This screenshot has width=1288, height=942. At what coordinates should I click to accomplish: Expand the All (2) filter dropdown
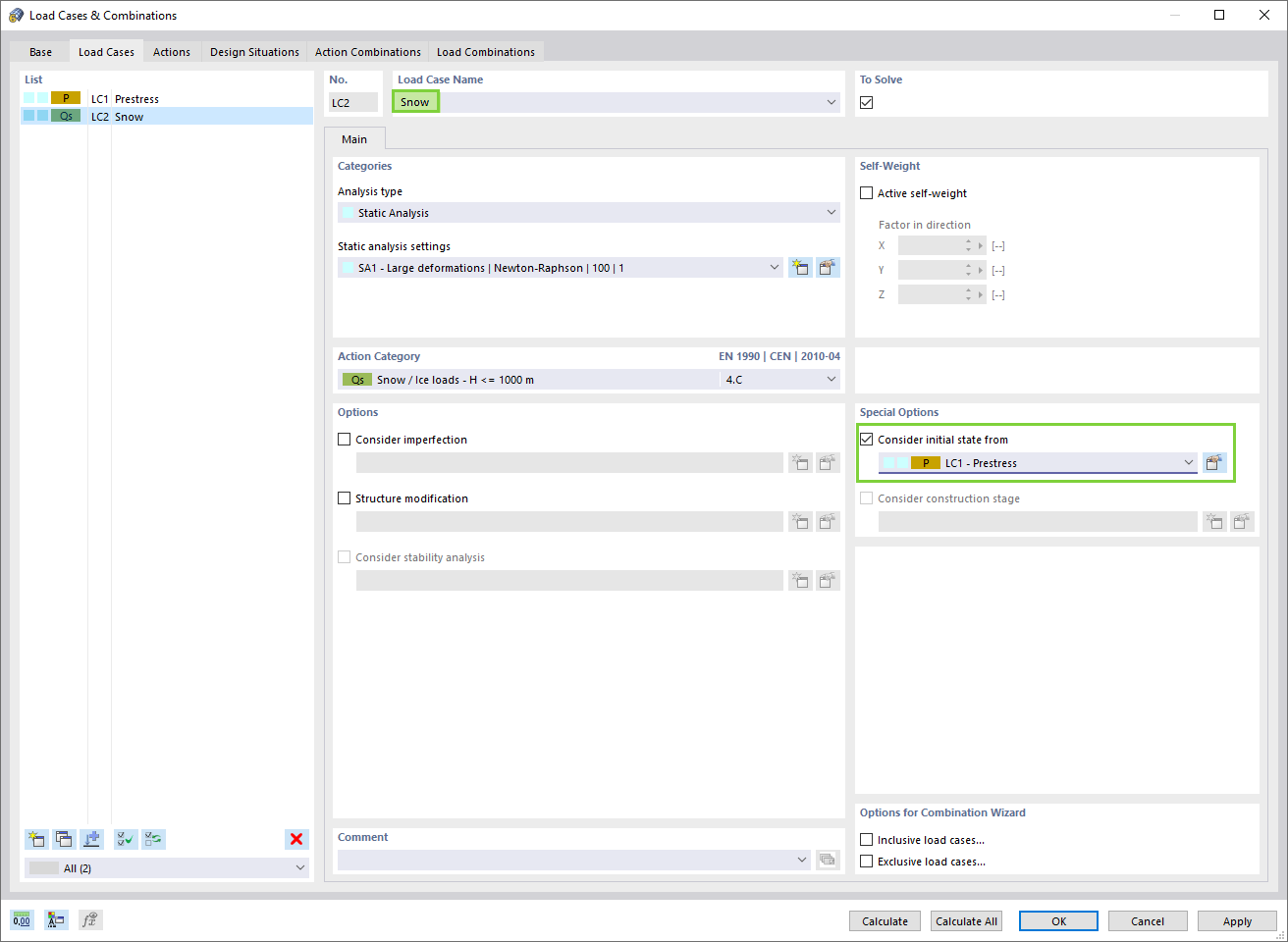point(299,867)
